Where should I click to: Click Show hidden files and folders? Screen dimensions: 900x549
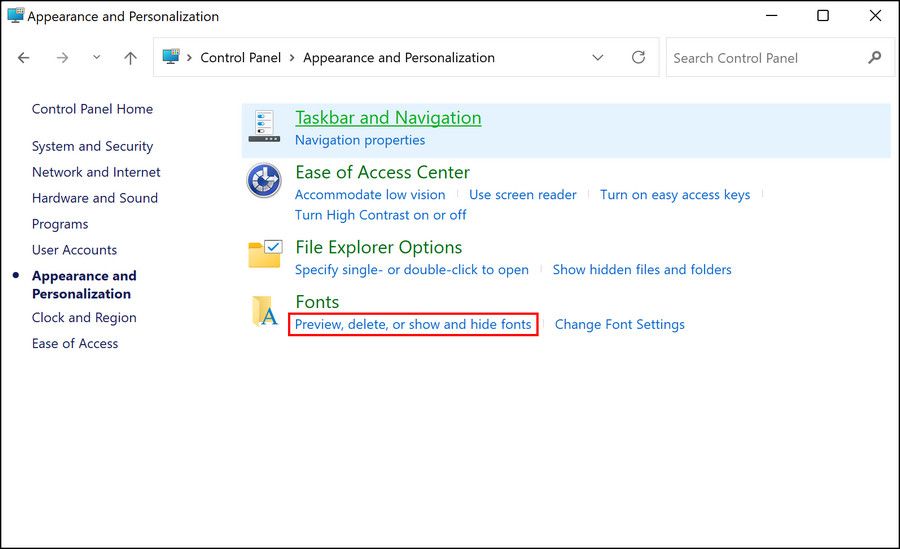(642, 270)
